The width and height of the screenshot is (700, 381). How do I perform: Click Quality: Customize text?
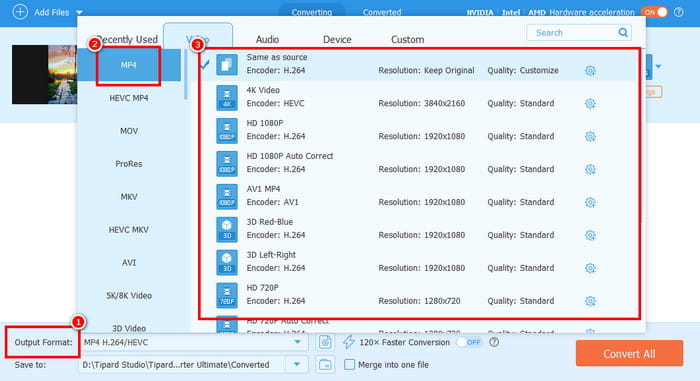[523, 71]
